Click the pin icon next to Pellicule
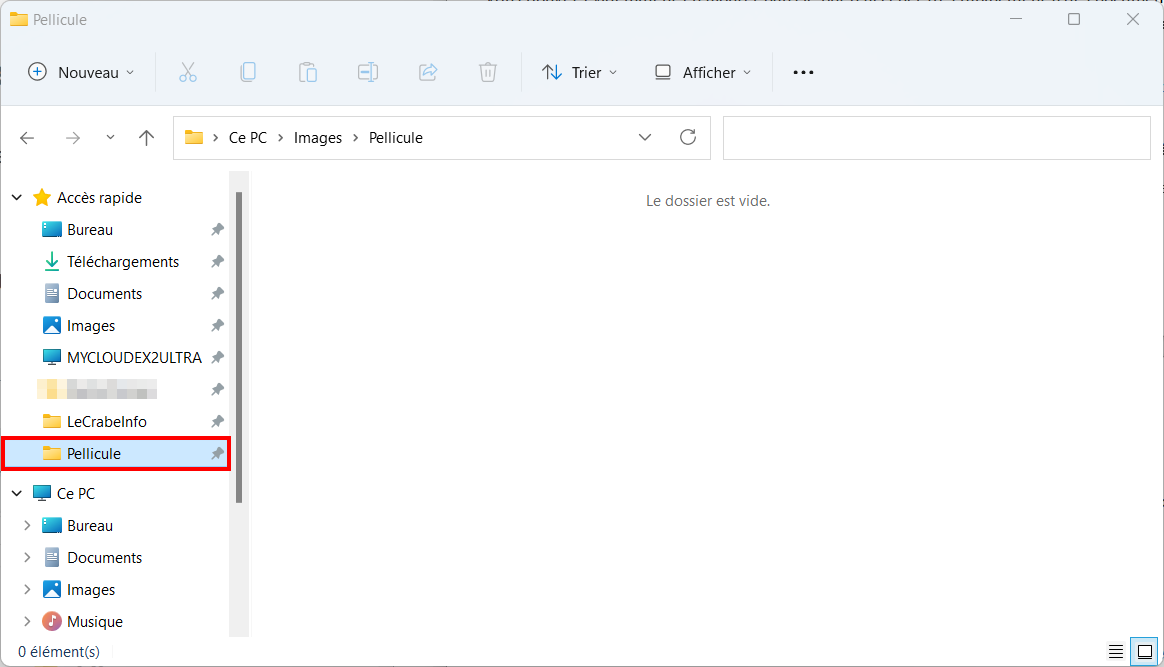The height and width of the screenshot is (667, 1164). click(218, 453)
